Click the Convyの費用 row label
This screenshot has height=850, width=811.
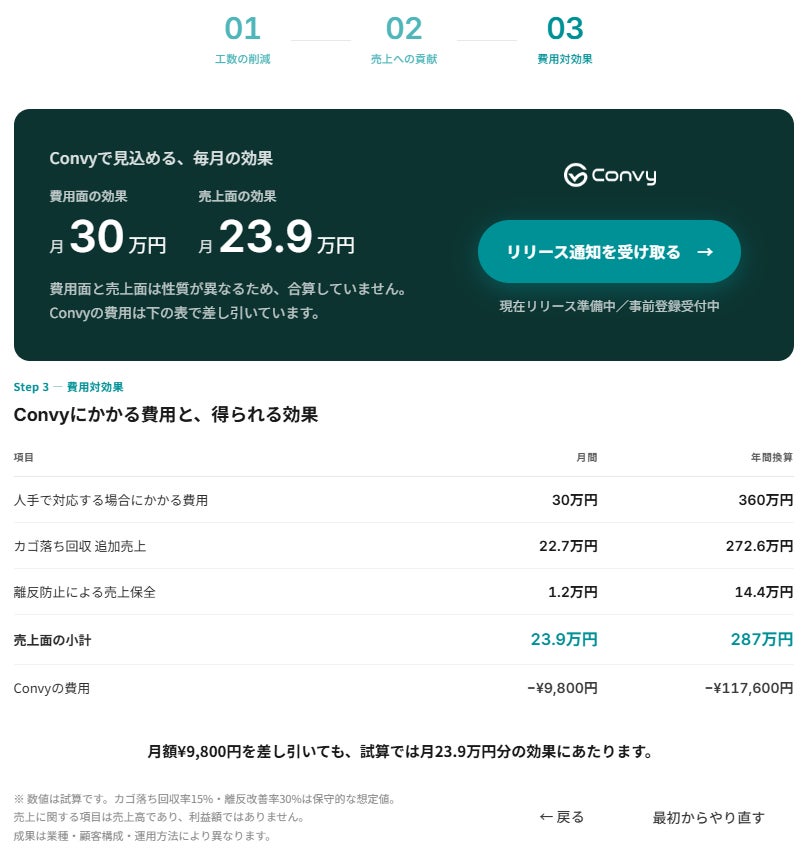(52, 688)
